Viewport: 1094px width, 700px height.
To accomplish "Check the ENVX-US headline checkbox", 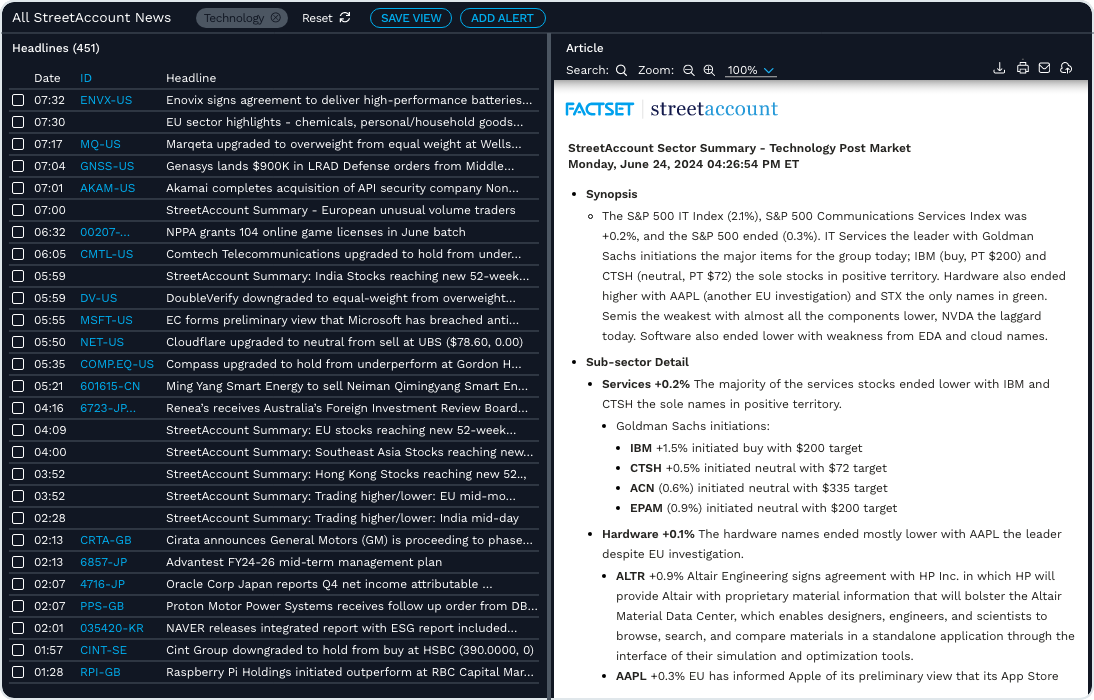I will click(x=18, y=100).
